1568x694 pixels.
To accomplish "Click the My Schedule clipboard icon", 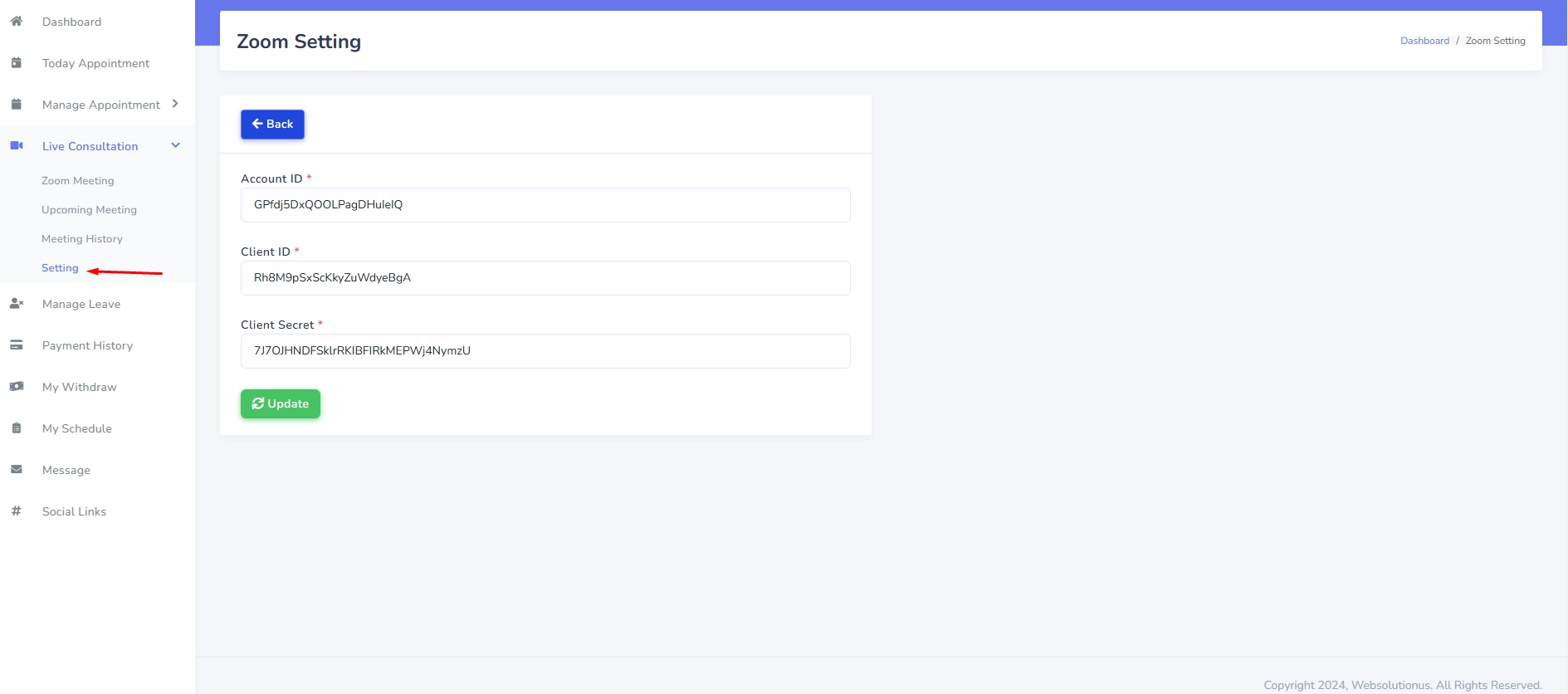I will (16, 428).
